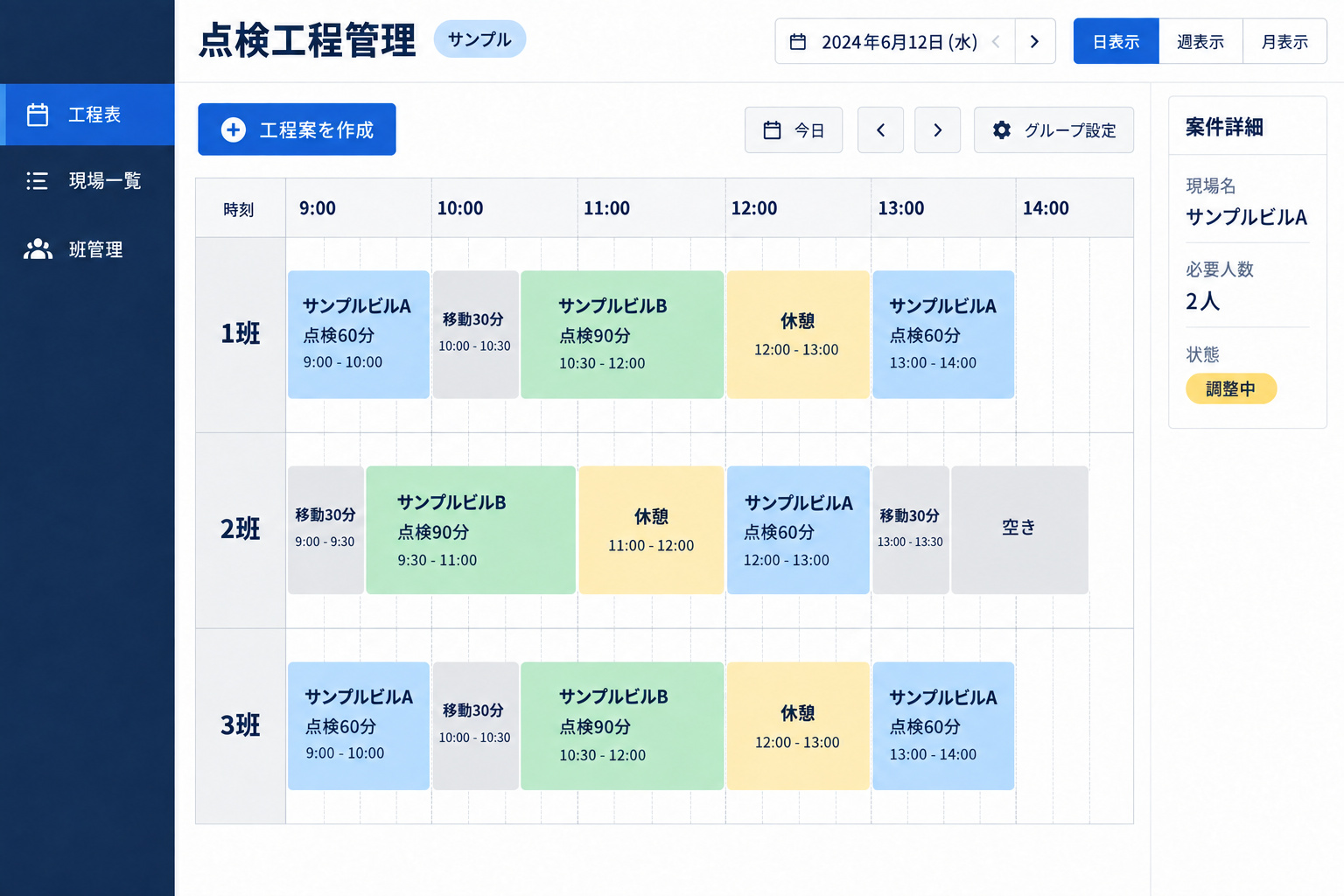The width and height of the screenshot is (1344, 896).
Task: Click the calendar icon beside 2024年6月12日
Action: click(x=798, y=42)
